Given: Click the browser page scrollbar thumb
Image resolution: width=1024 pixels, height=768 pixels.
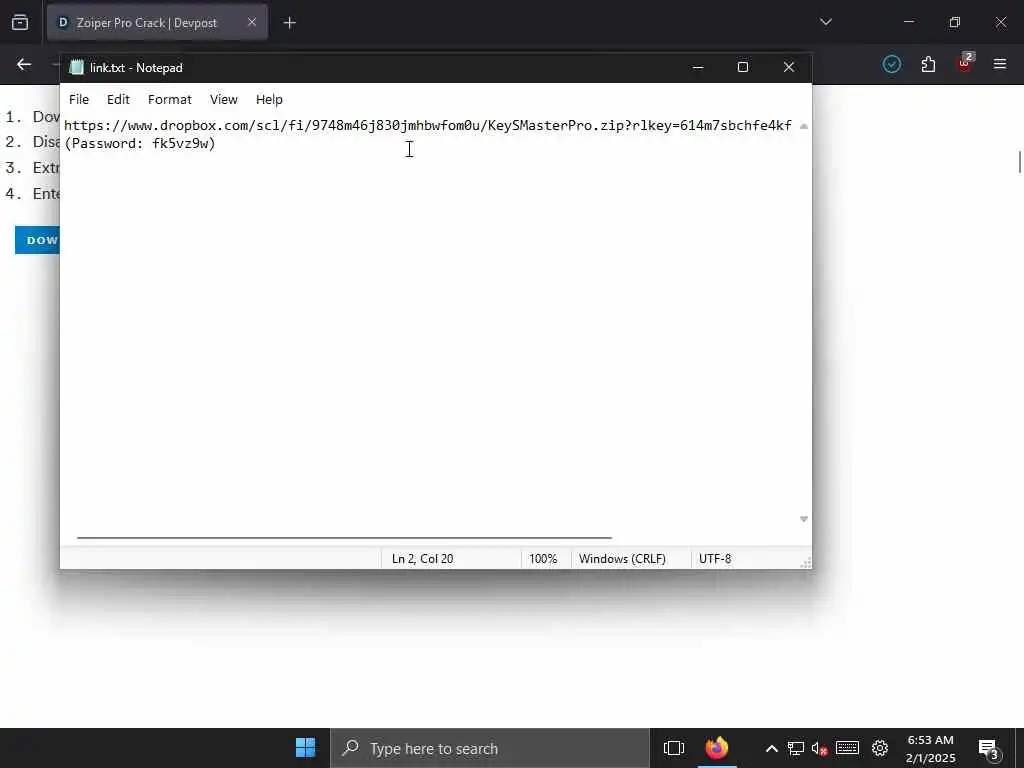Looking at the screenshot, I should 1019,161.
